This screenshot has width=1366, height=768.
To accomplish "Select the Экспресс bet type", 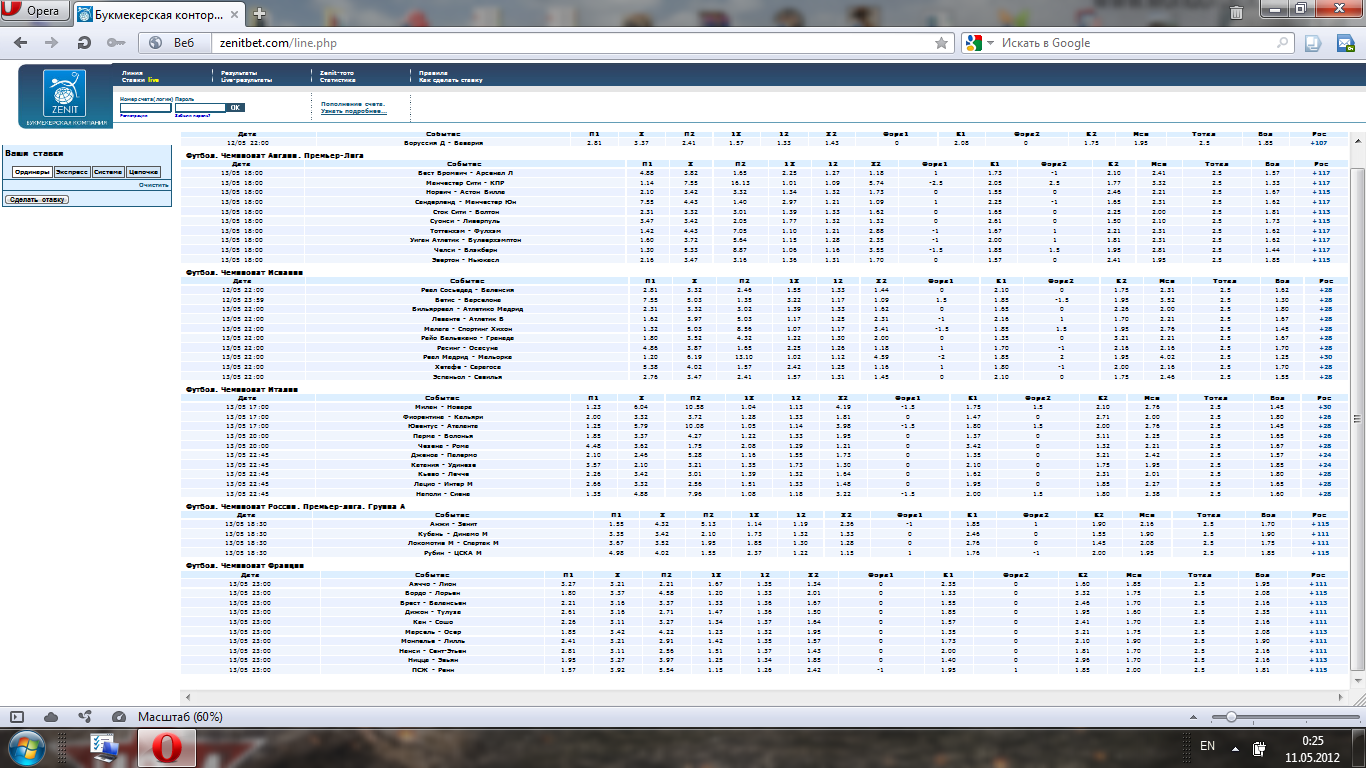I will pos(71,172).
